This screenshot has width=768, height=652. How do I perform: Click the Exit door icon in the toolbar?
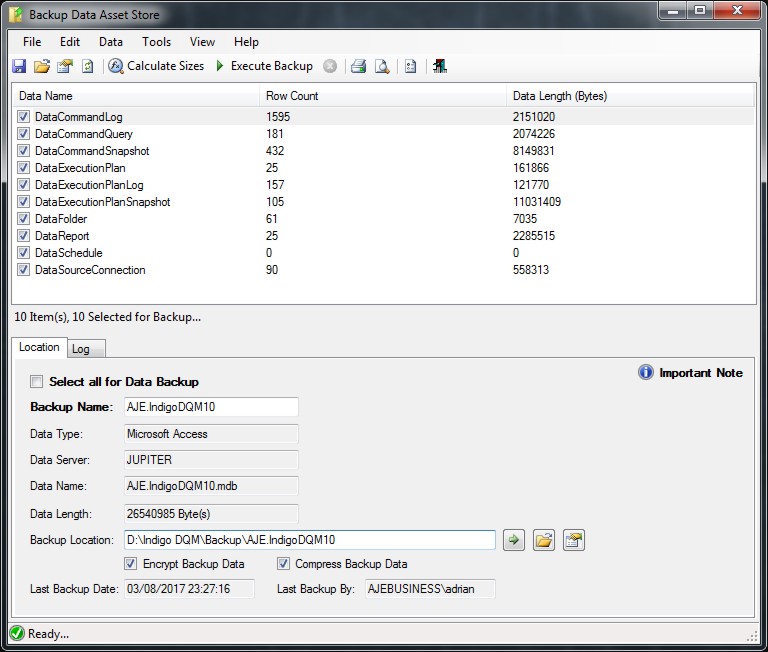click(x=440, y=66)
